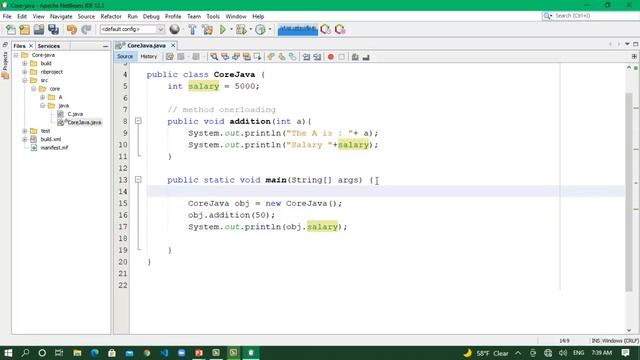Click the Next Bookmark icon
The height and width of the screenshot is (360, 640).
[282, 57]
